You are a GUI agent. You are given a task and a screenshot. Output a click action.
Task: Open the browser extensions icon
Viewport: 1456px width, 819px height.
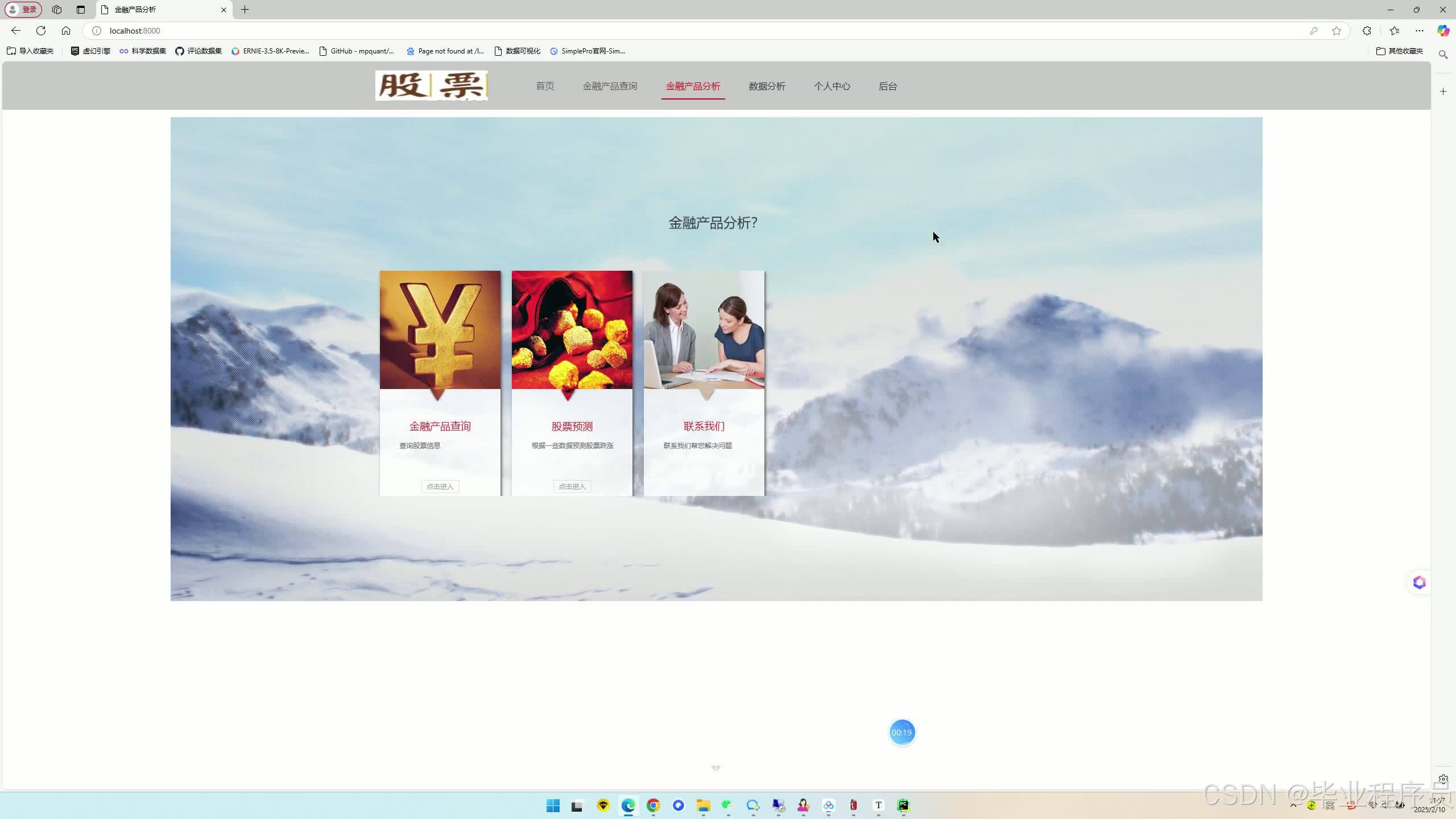[x=1367, y=31]
